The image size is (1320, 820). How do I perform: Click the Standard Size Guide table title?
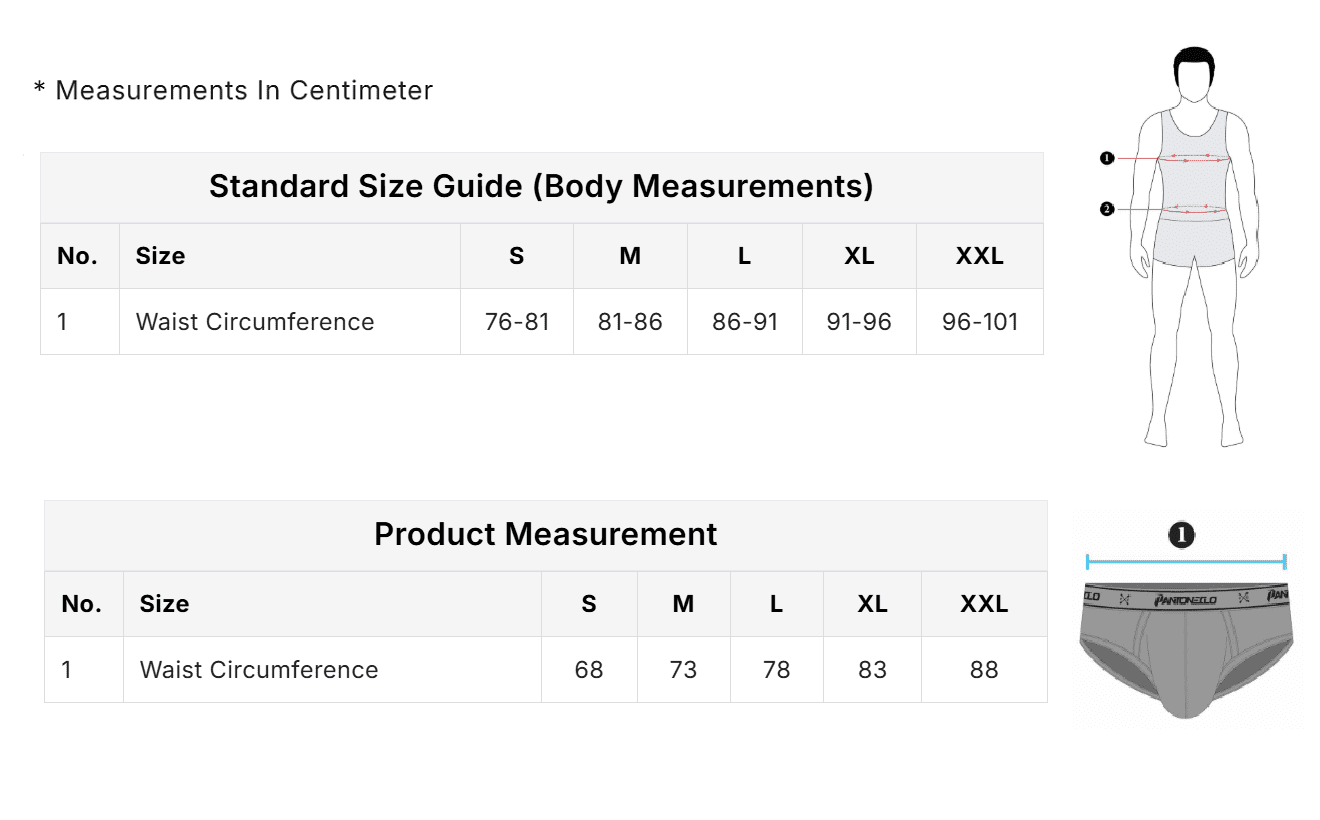(x=541, y=187)
